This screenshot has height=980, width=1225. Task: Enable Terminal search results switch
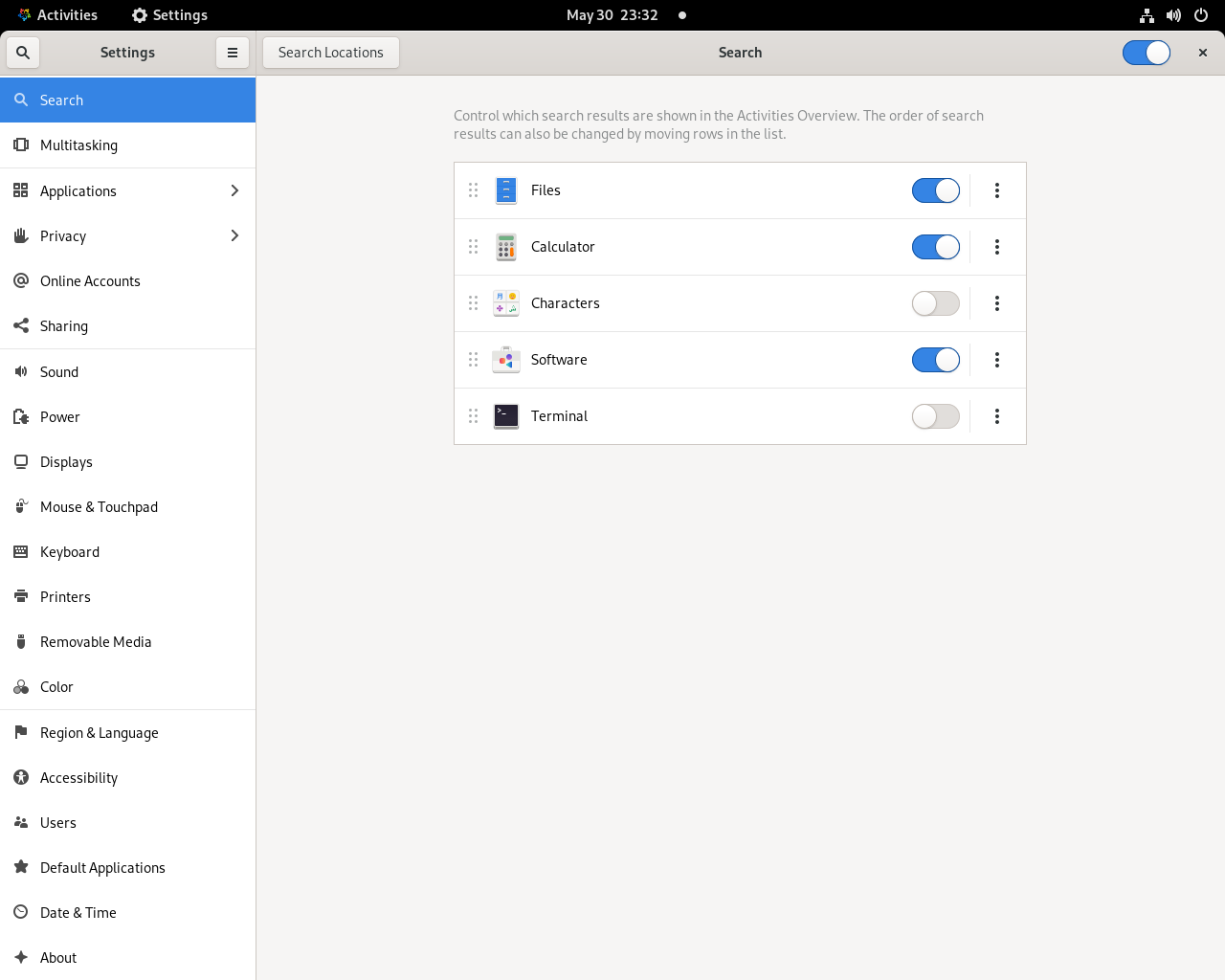[x=936, y=416]
